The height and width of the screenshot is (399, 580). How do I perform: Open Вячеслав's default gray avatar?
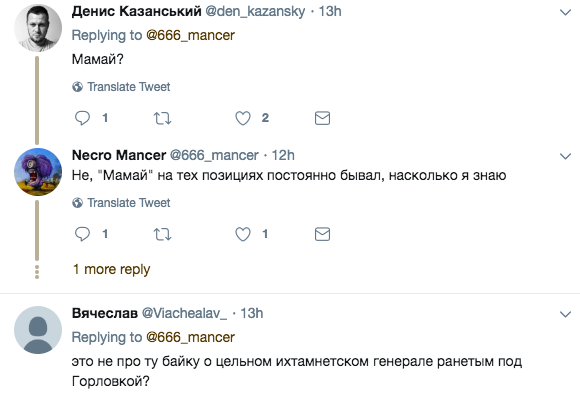[x=38, y=329]
